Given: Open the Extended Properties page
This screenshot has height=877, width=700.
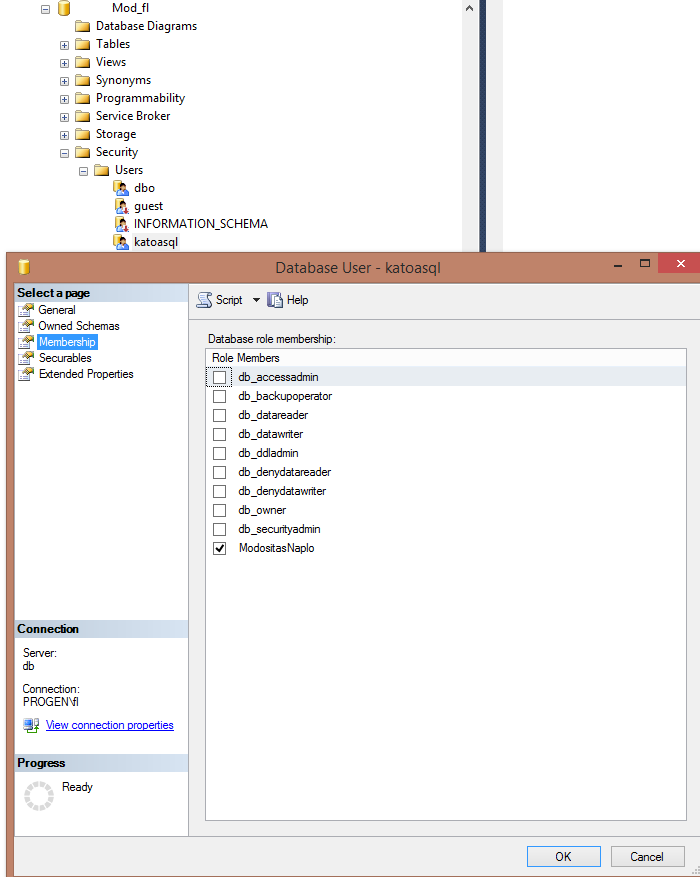Looking at the screenshot, I should [x=86, y=374].
